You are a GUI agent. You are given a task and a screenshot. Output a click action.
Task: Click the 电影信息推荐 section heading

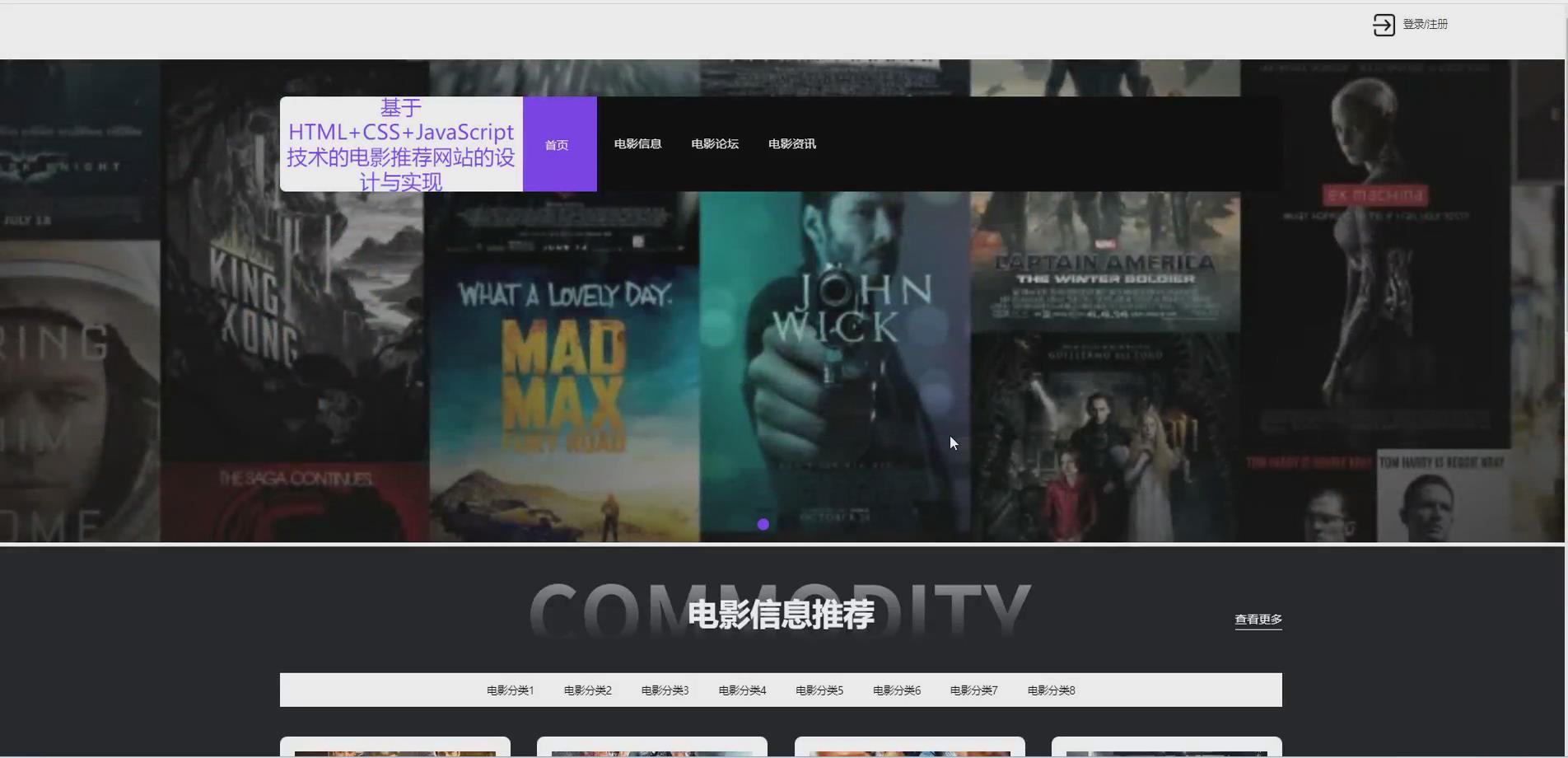(x=781, y=615)
